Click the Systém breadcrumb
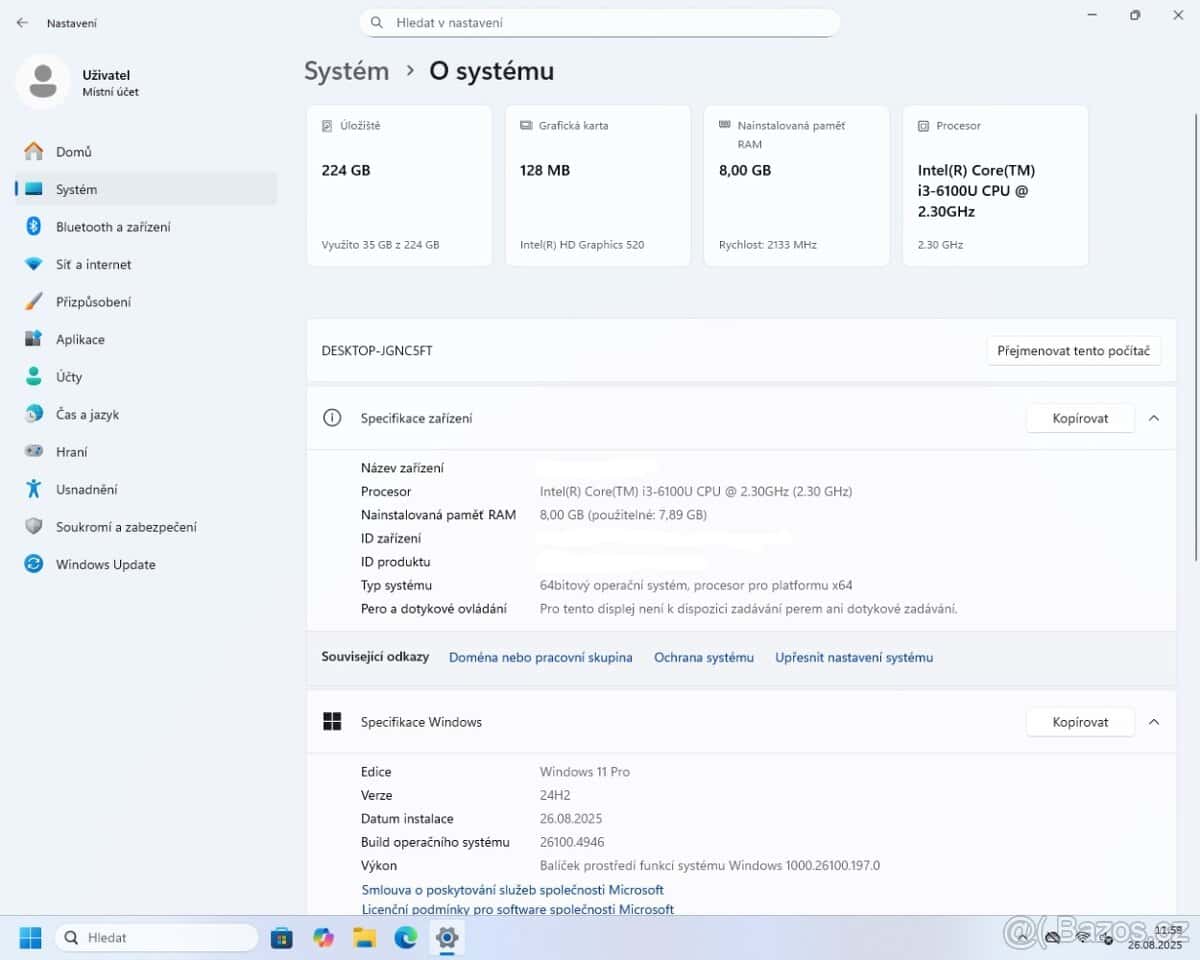The image size is (1200, 960). pos(346,71)
